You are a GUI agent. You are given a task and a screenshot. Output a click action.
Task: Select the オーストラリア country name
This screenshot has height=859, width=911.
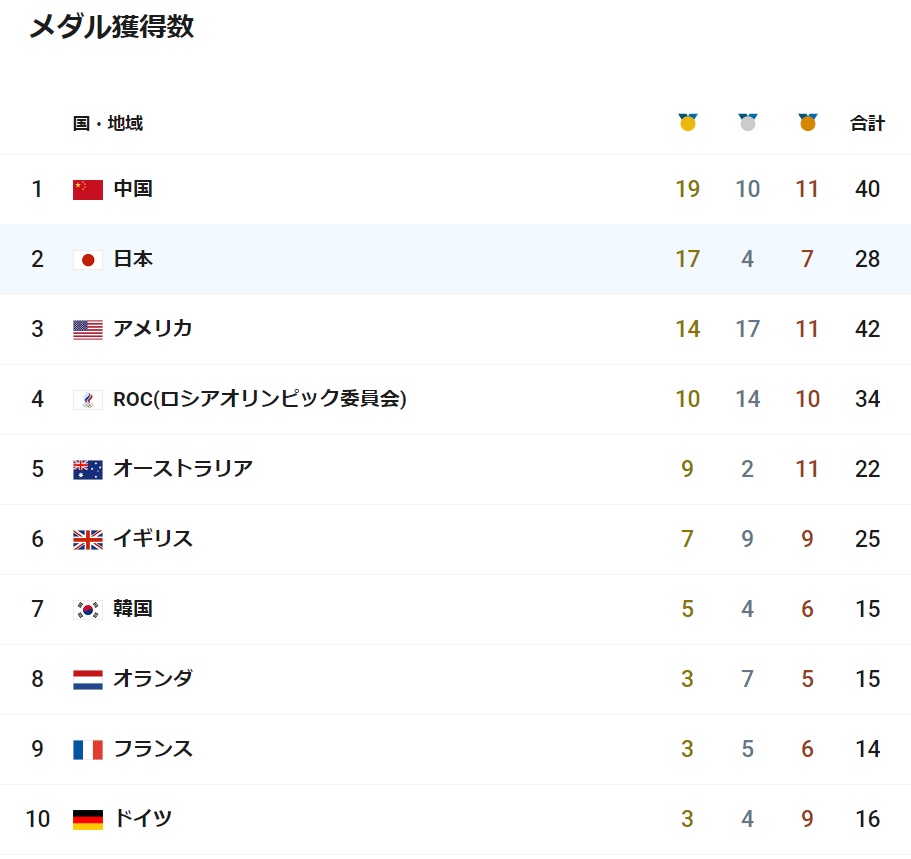click(x=183, y=468)
